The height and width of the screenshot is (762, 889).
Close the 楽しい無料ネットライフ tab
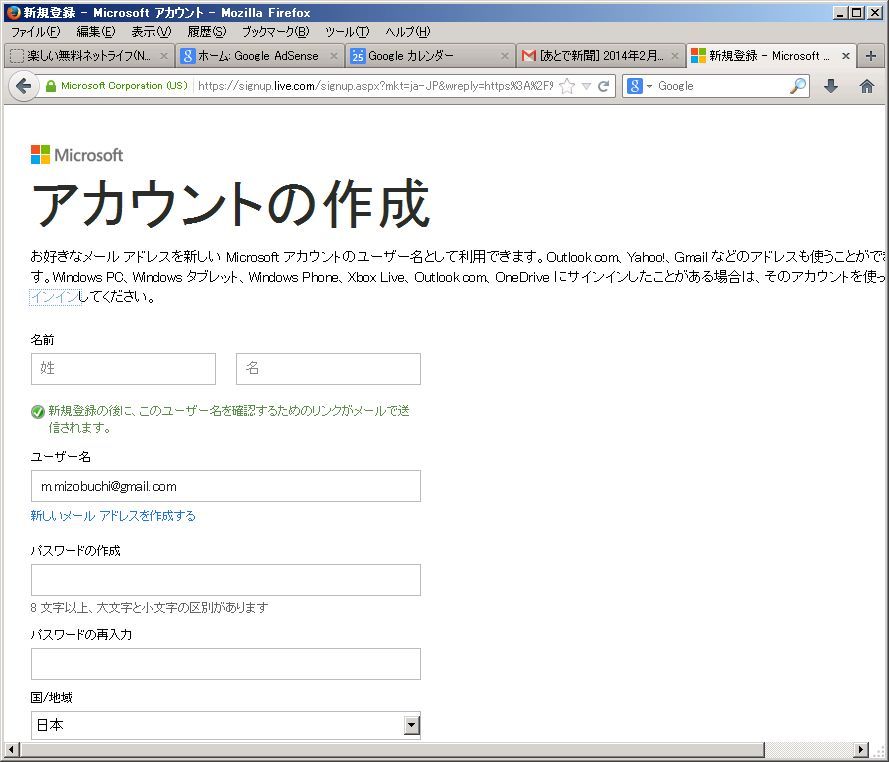click(163, 56)
